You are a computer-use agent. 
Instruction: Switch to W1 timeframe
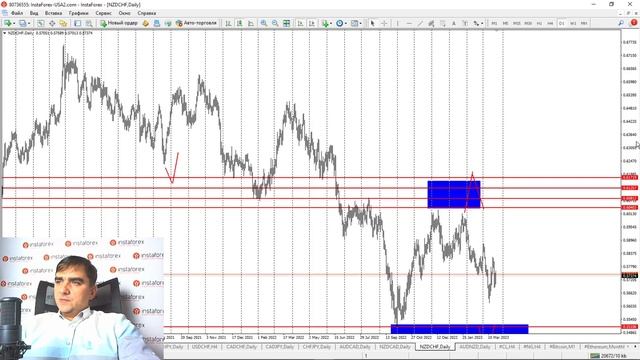click(x=573, y=23)
